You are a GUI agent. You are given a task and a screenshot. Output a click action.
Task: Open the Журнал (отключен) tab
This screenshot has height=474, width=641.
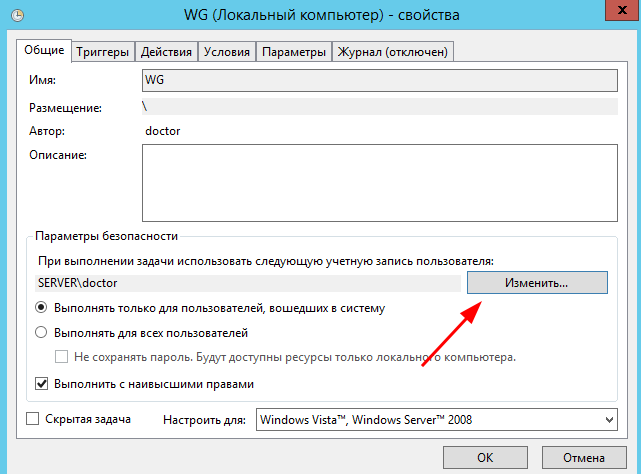(x=393, y=52)
